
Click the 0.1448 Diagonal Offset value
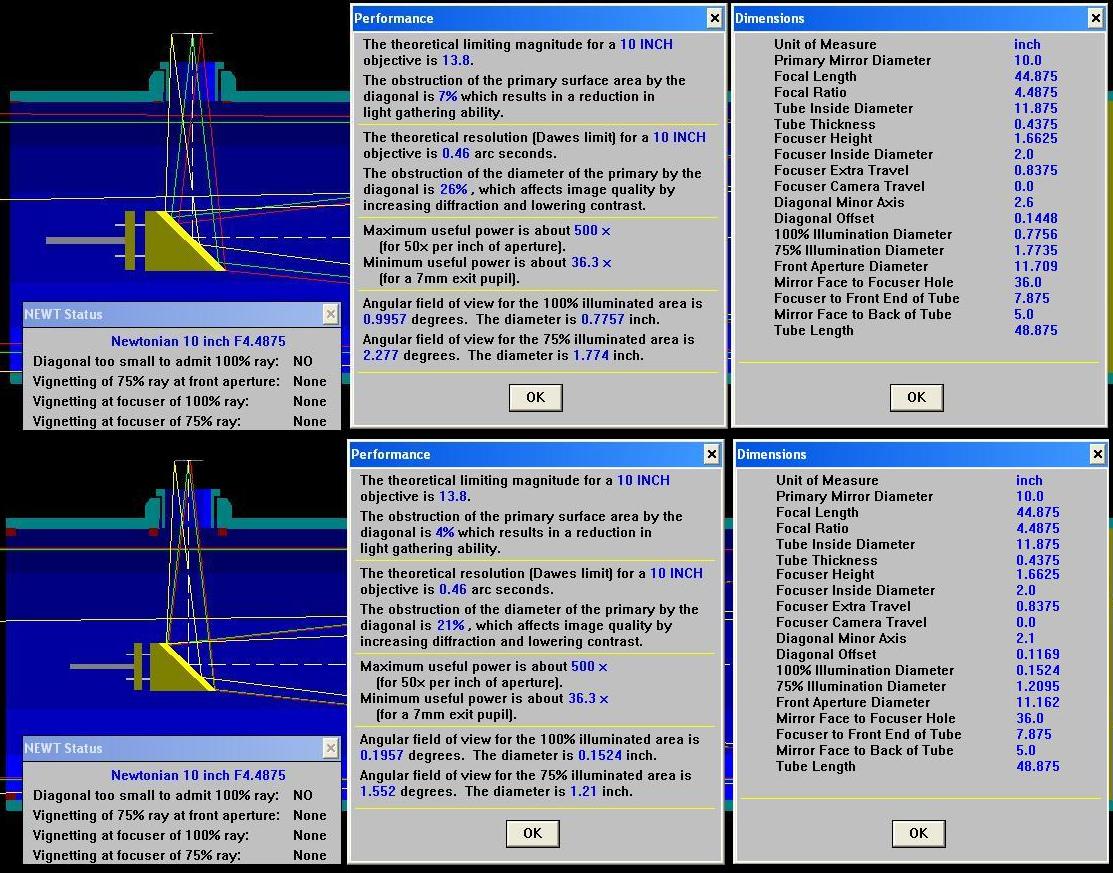[x=1036, y=218]
